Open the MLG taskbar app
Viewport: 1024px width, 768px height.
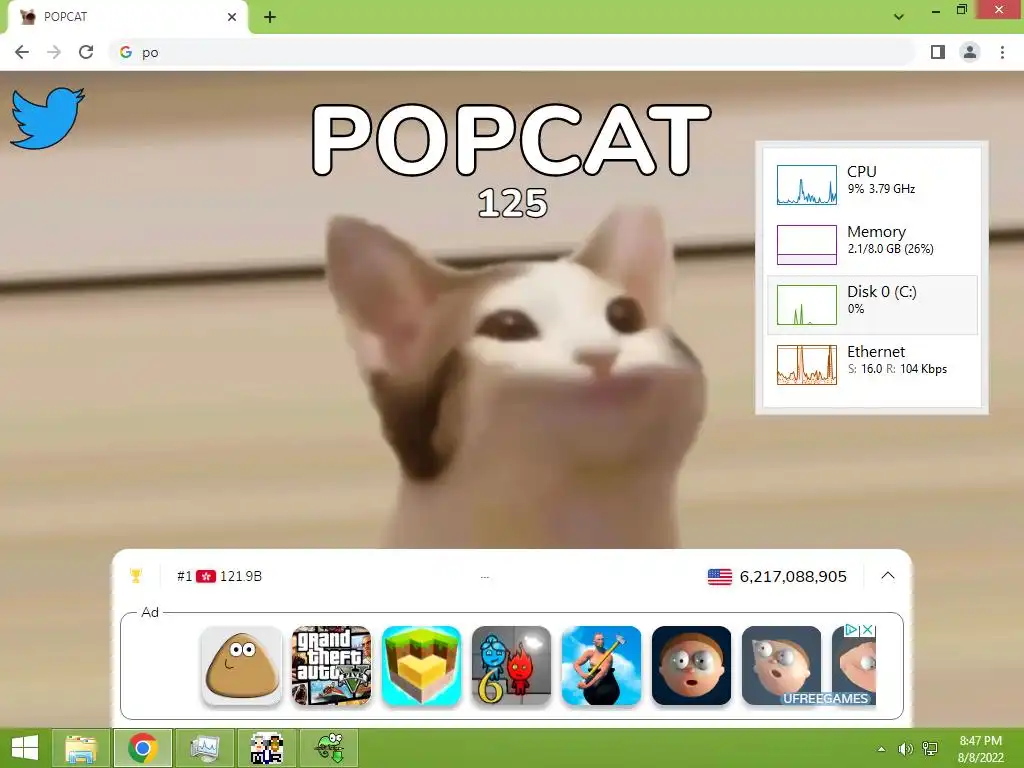click(x=266, y=748)
